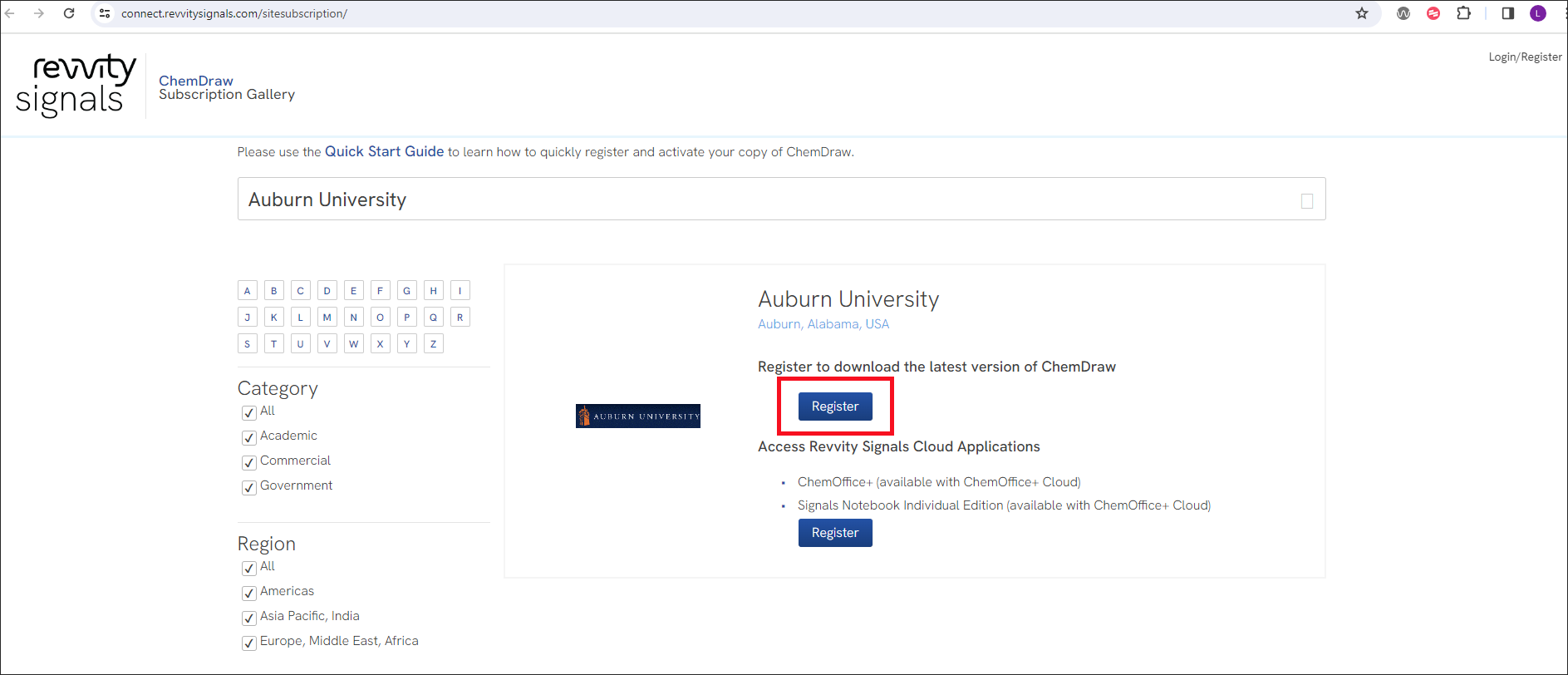Click the Subscription Gallery header text
This screenshot has width=1568, height=675.
pos(227,95)
